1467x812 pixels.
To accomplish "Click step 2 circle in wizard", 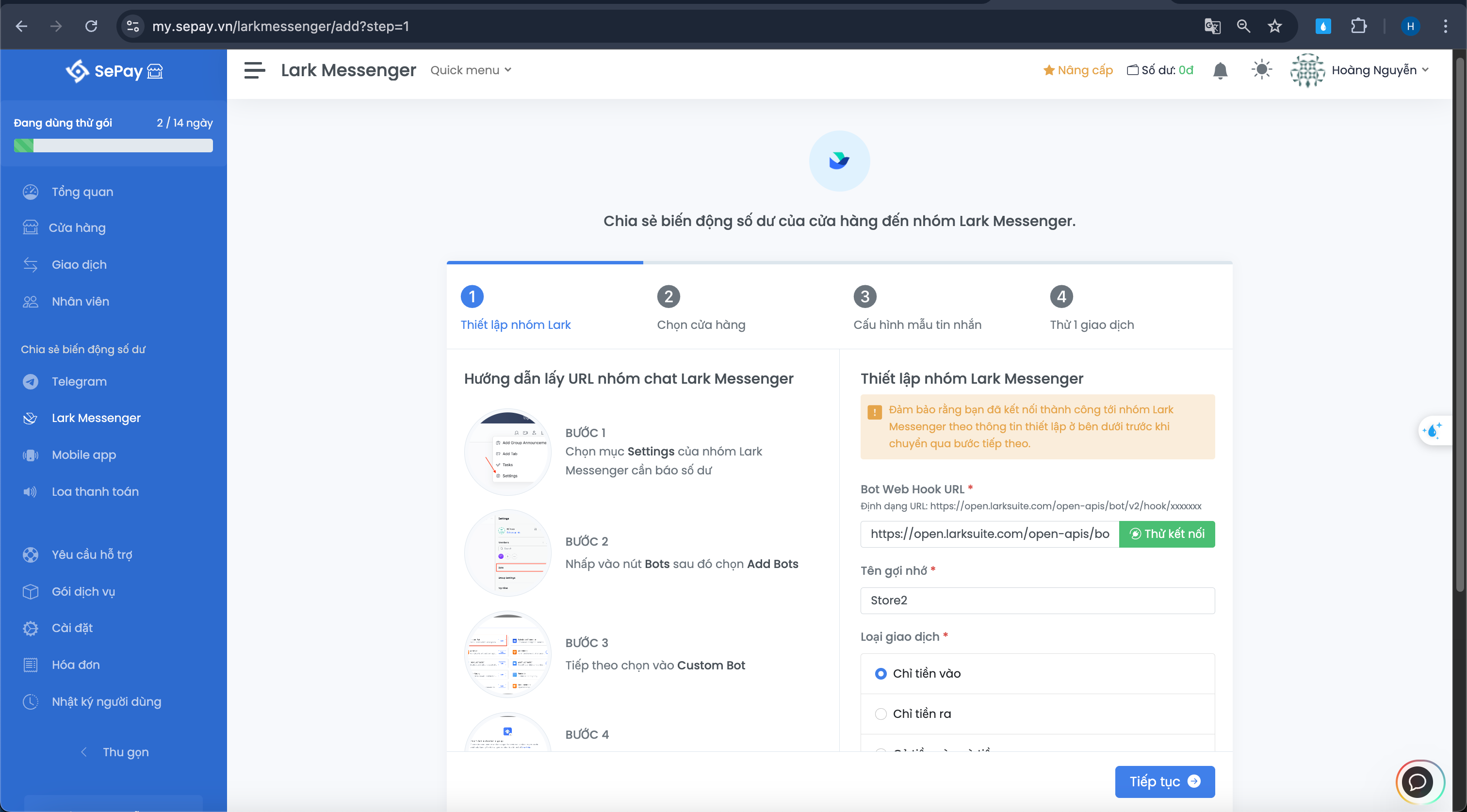I will pos(668,297).
